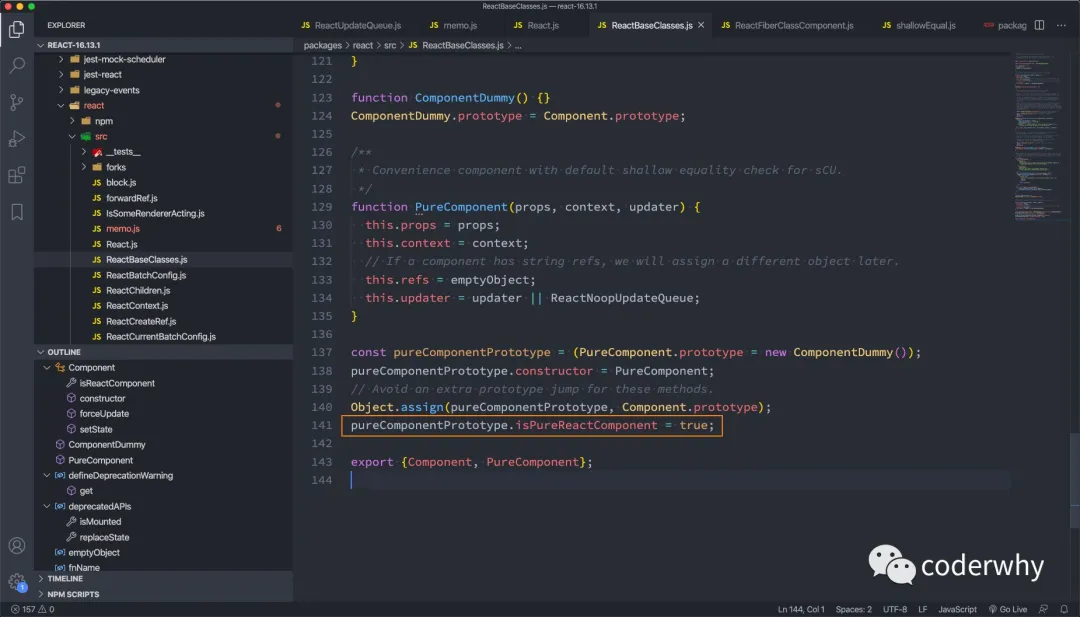The width and height of the screenshot is (1080, 617).
Task: Open the Extensions view
Action: coord(17,175)
